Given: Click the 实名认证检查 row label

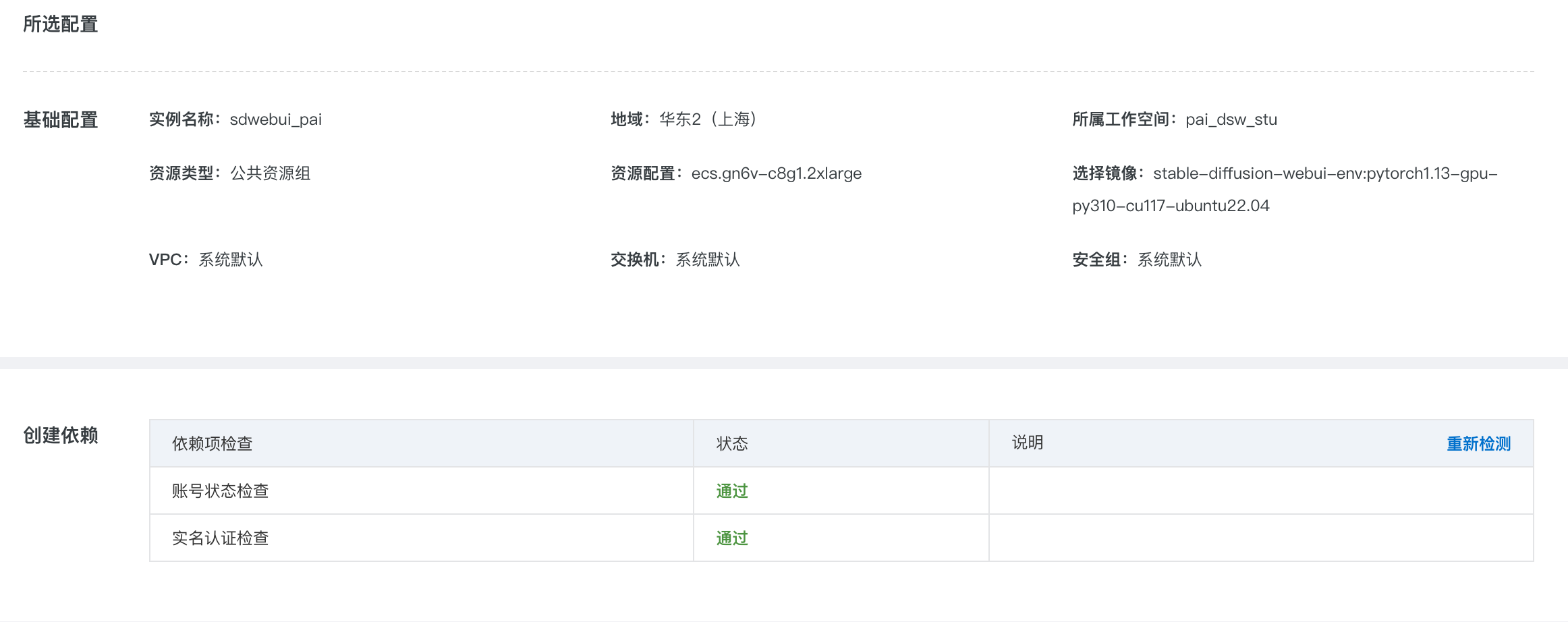Looking at the screenshot, I should [x=221, y=538].
